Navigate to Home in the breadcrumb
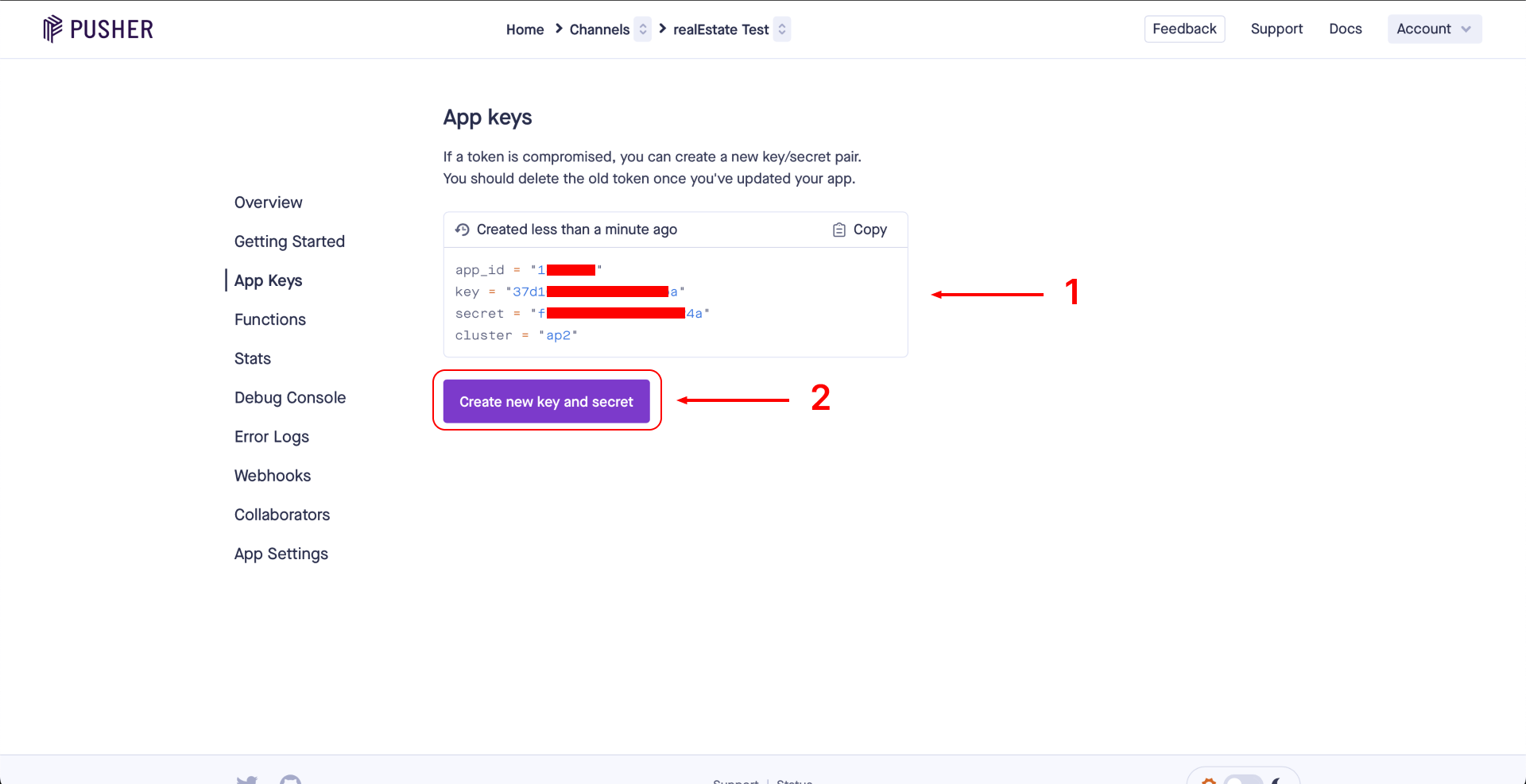 pos(525,29)
